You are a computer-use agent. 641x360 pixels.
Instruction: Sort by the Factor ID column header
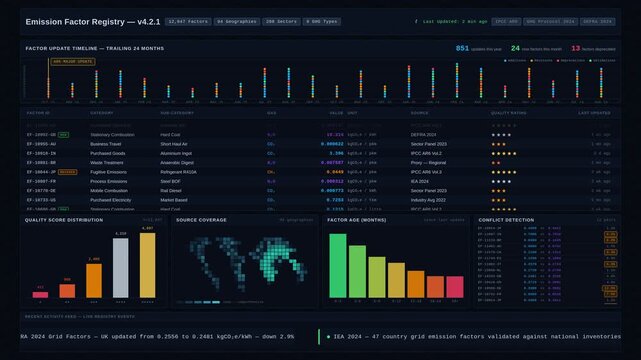[38, 113]
